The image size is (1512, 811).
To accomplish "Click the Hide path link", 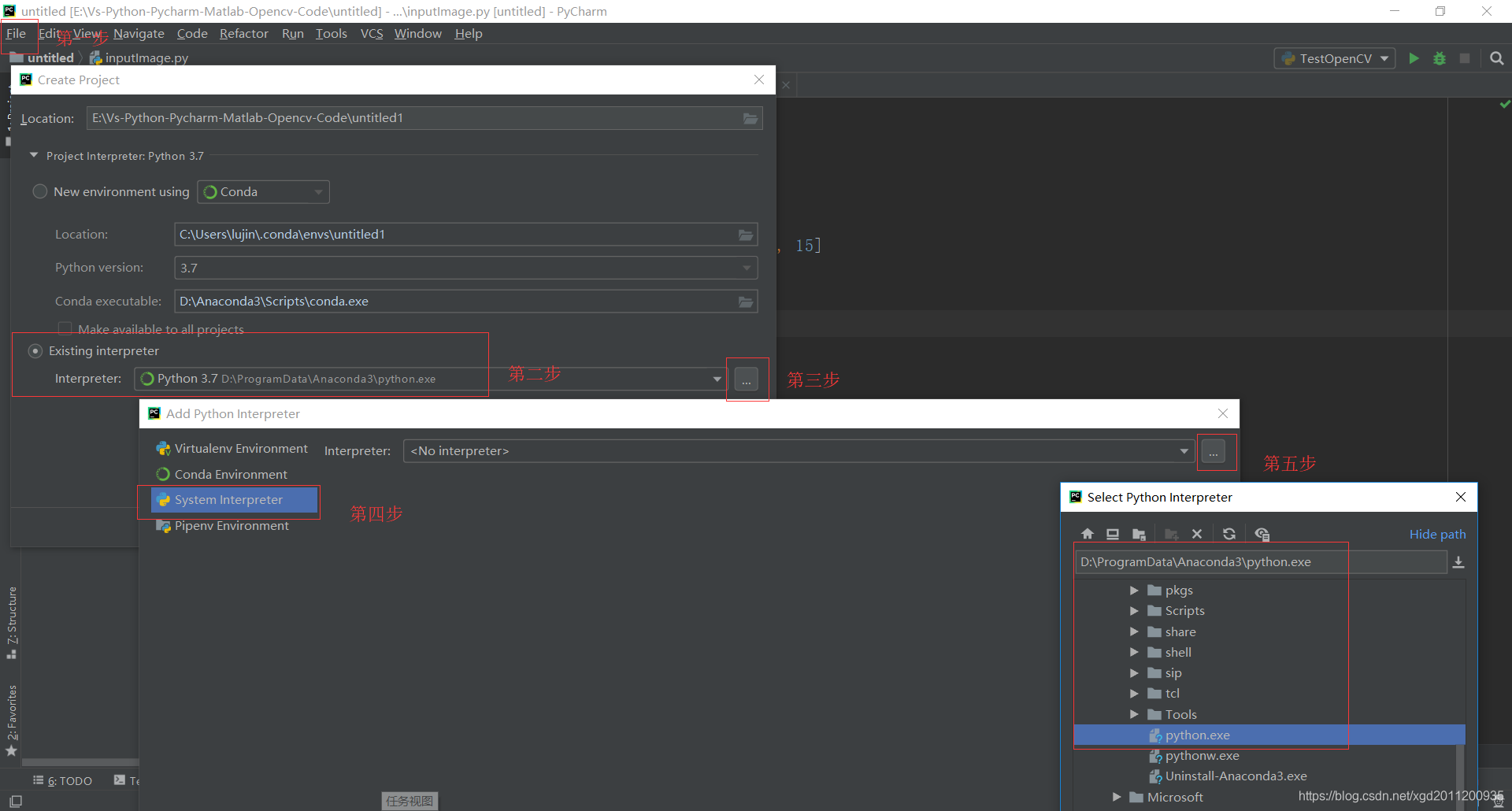I will pos(1436,533).
